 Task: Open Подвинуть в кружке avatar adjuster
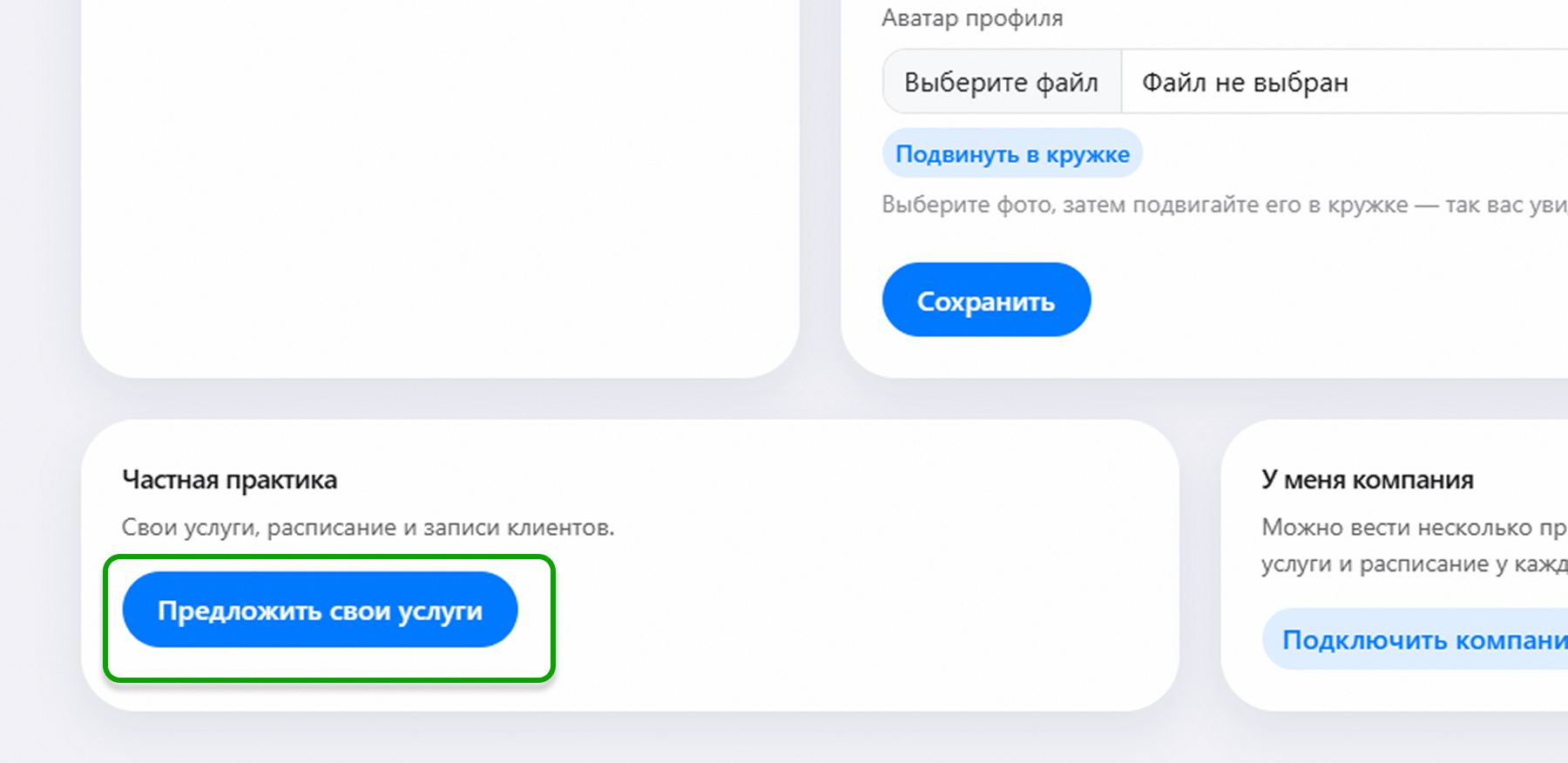(1012, 153)
